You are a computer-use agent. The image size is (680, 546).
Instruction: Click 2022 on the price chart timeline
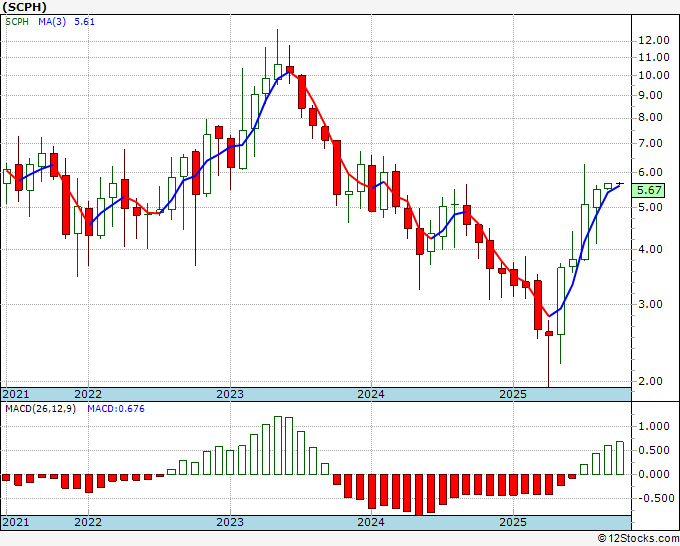[x=88, y=394]
